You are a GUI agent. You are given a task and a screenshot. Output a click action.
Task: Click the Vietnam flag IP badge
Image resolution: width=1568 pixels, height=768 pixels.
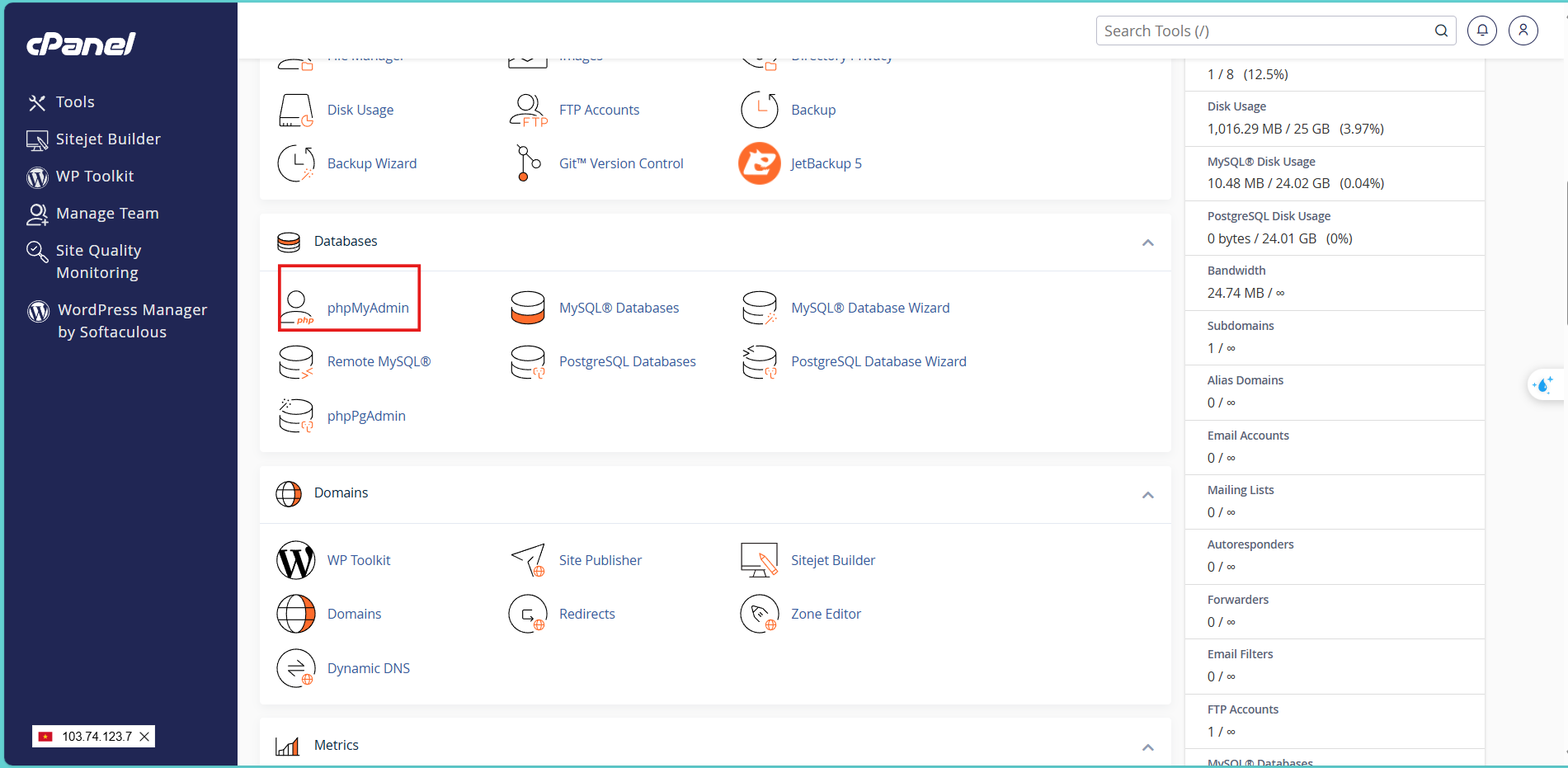[x=93, y=737]
